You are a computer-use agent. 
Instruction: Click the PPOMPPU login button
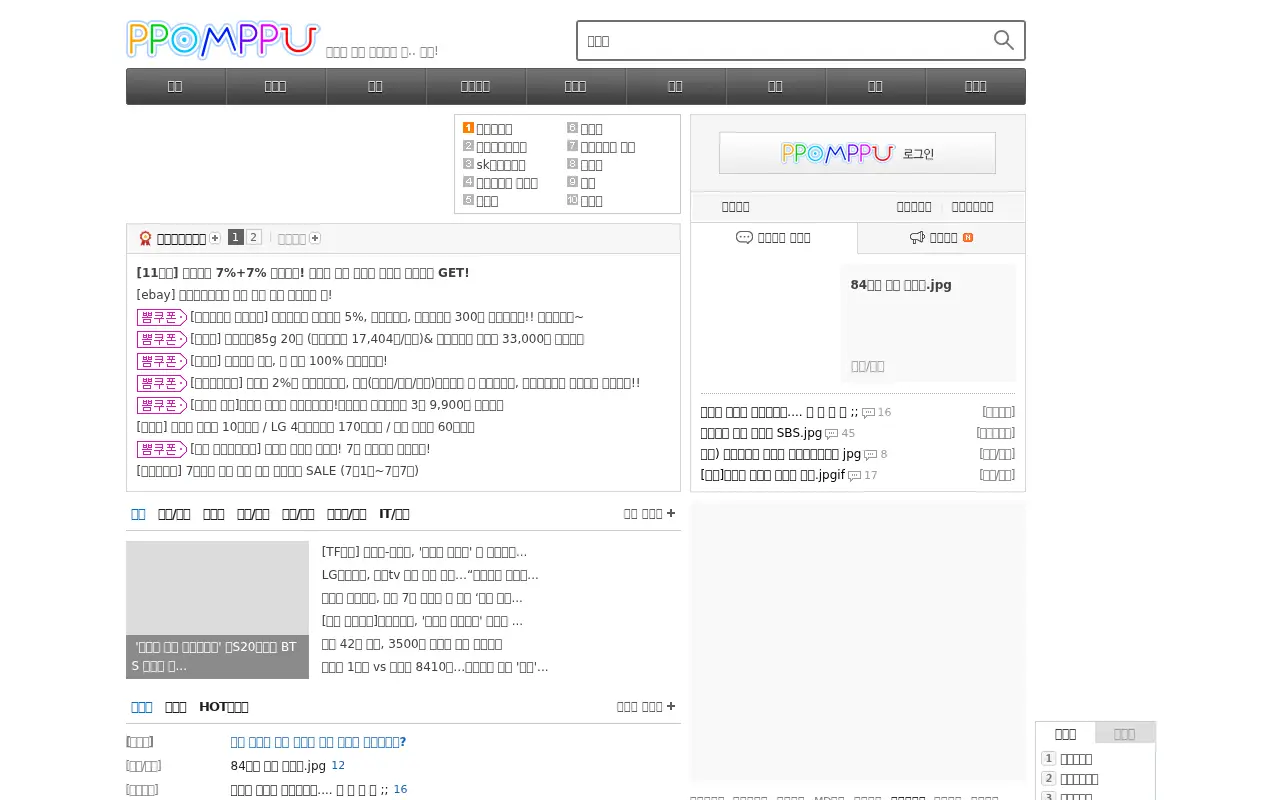pyautogui.click(x=857, y=153)
